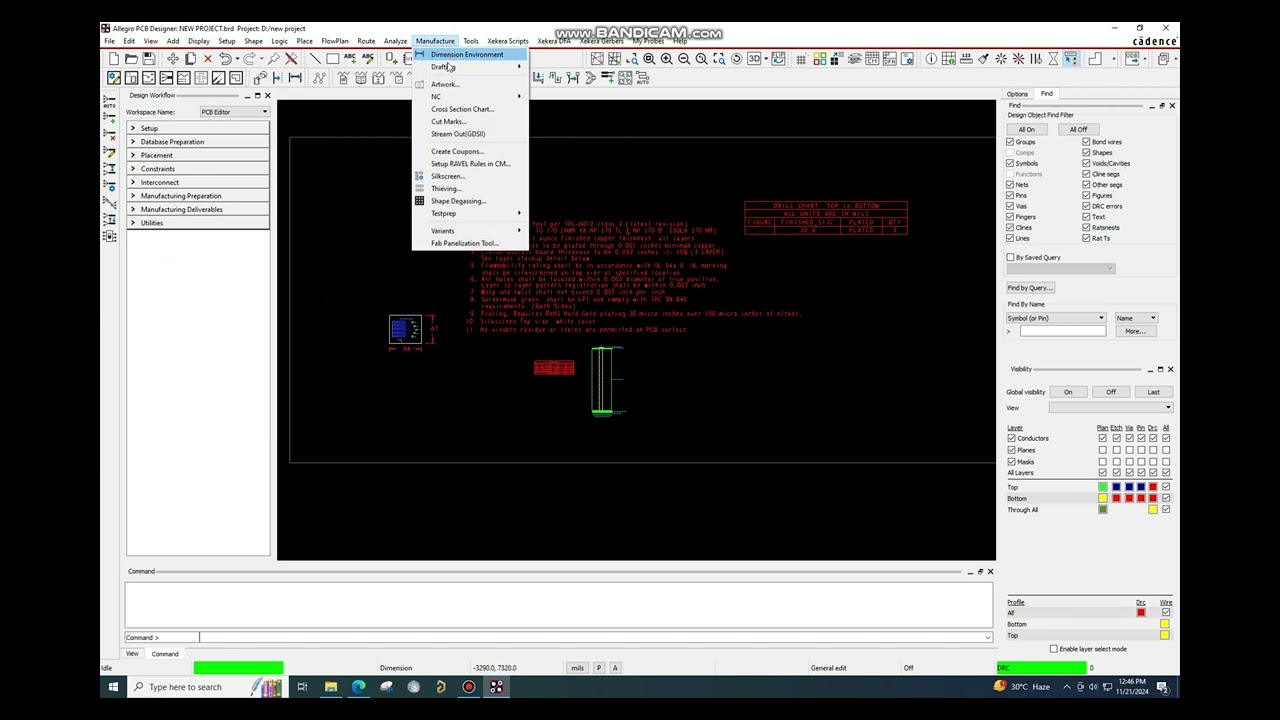Viewport: 1280px width, 720px height.
Task: Click the red Bandicam record icon in taskbar
Action: [468, 687]
